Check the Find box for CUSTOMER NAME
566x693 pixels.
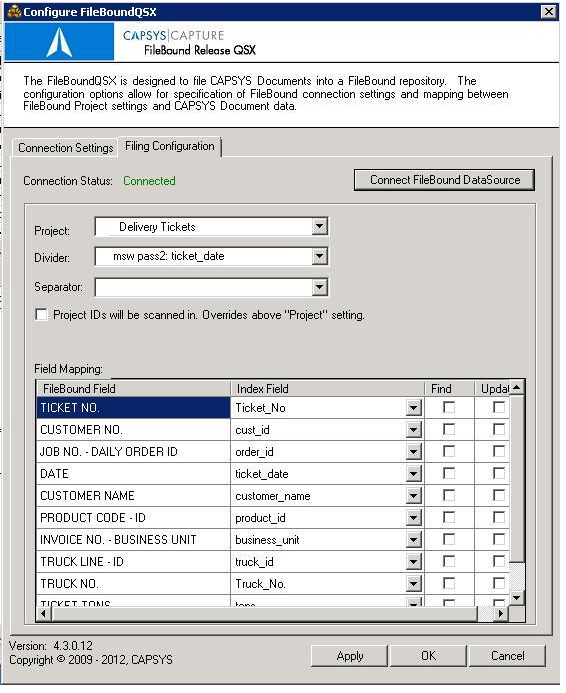tap(449, 495)
